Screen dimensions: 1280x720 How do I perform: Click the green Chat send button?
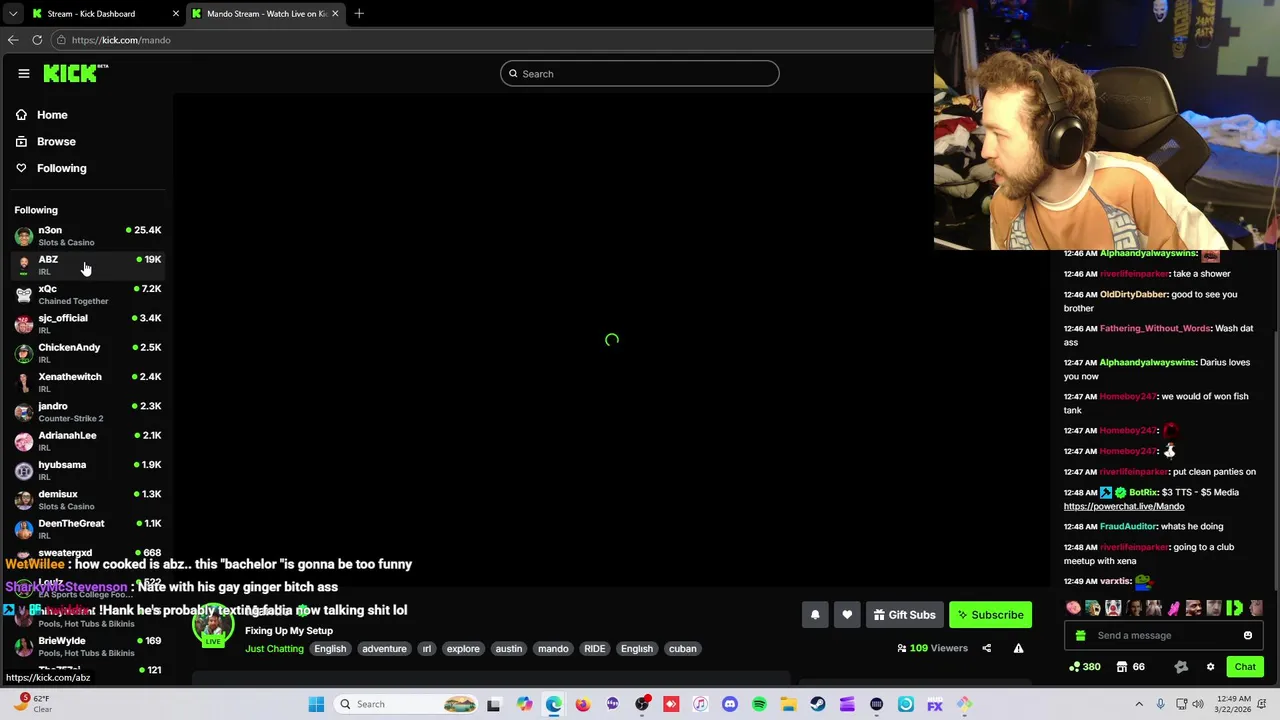pos(1245,667)
